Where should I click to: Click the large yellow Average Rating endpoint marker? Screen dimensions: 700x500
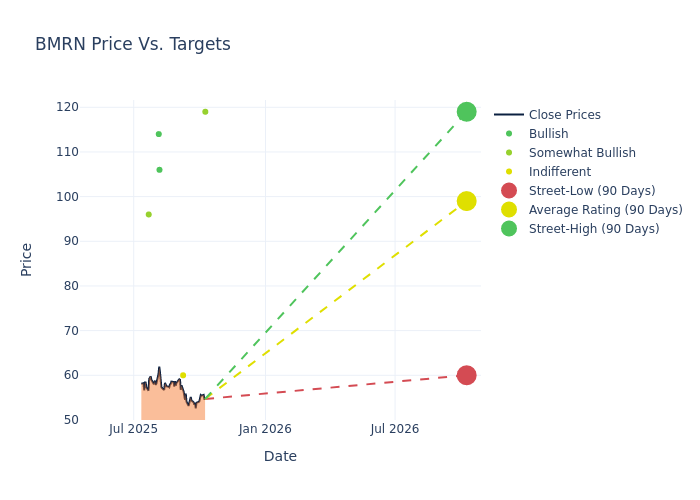tap(466, 201)
